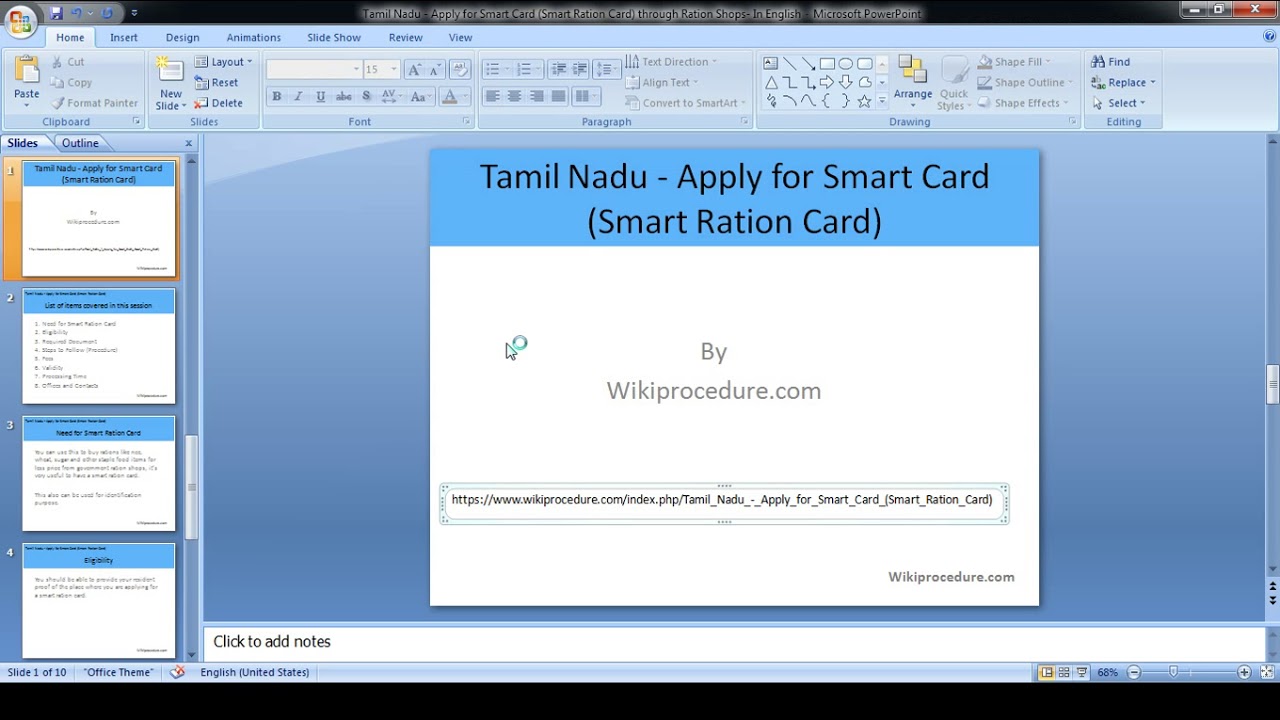Open the font size dropdown
The width and height of the screenshot is (1280, 720).
(x=393, y=69)
